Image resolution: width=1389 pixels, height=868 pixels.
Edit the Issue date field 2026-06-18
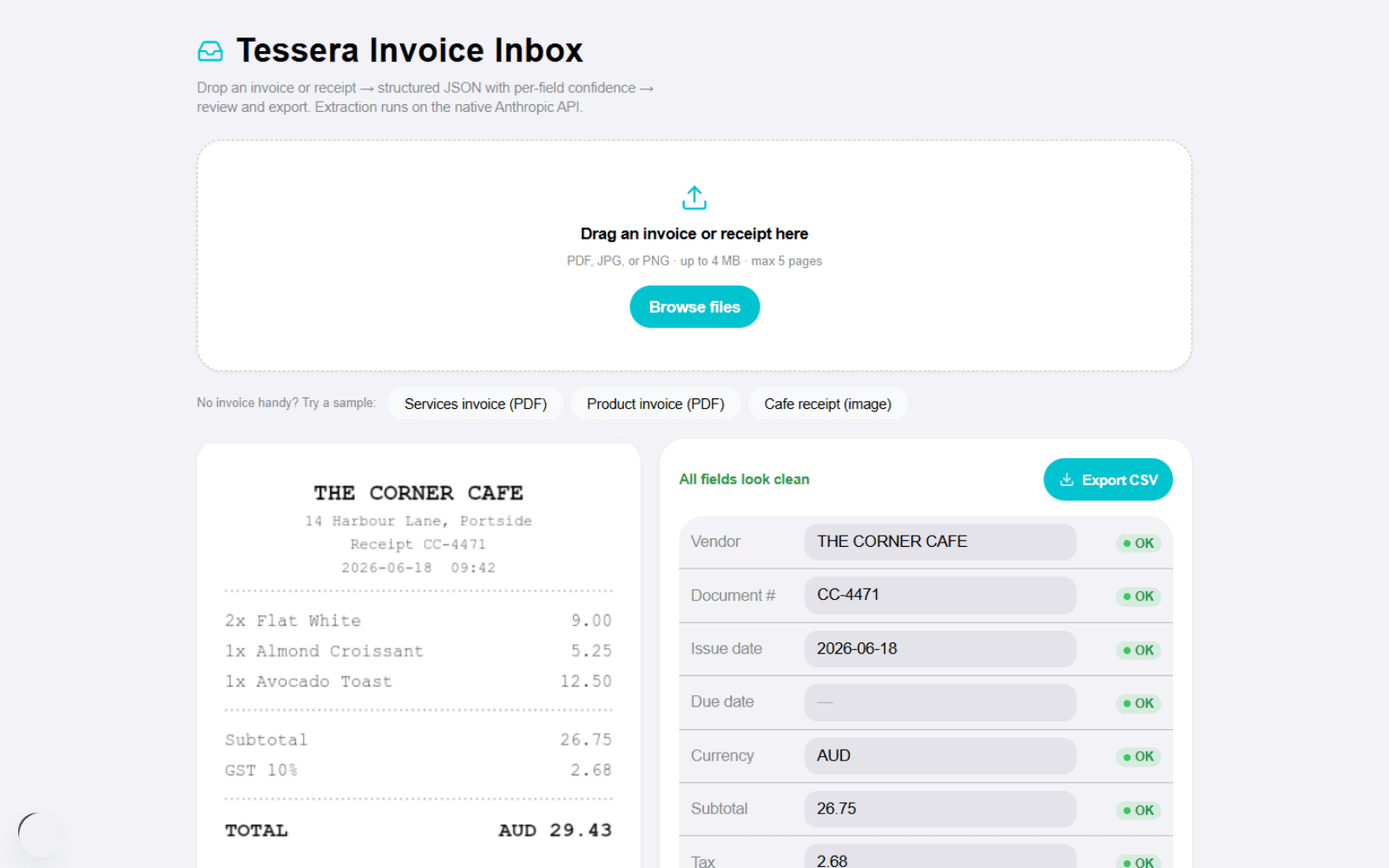click(x=940, y=649)
